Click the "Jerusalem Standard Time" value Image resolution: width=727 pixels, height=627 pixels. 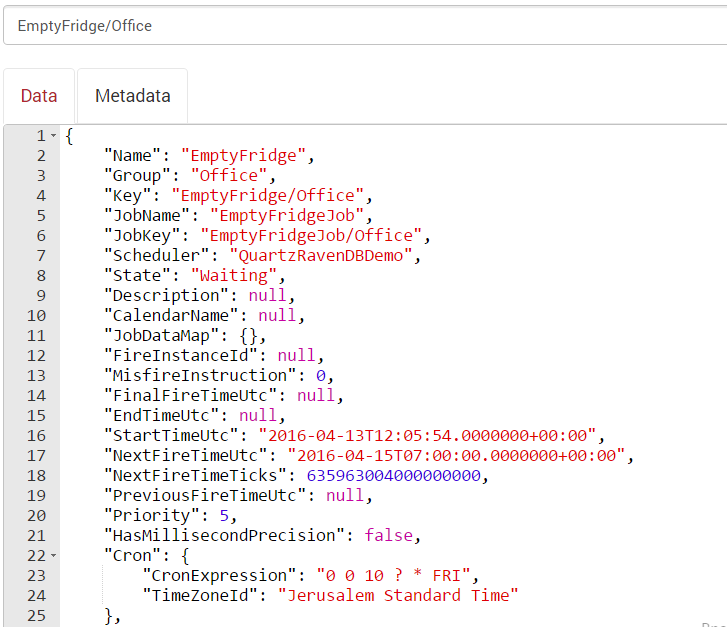398,595
